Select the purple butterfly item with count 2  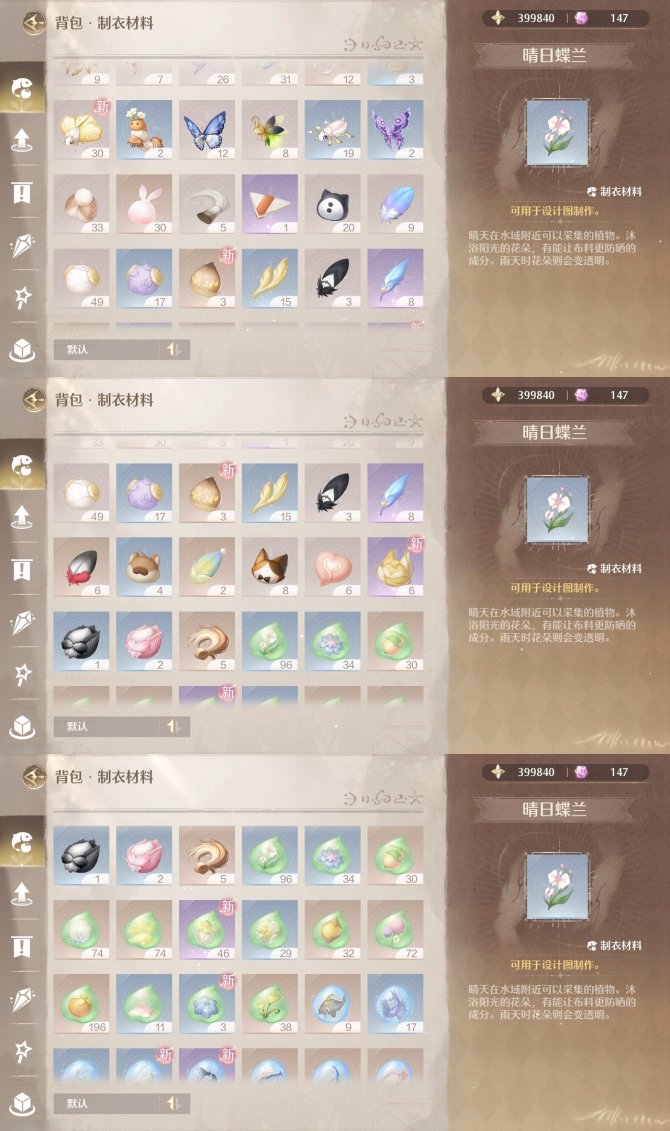point(395,130)
